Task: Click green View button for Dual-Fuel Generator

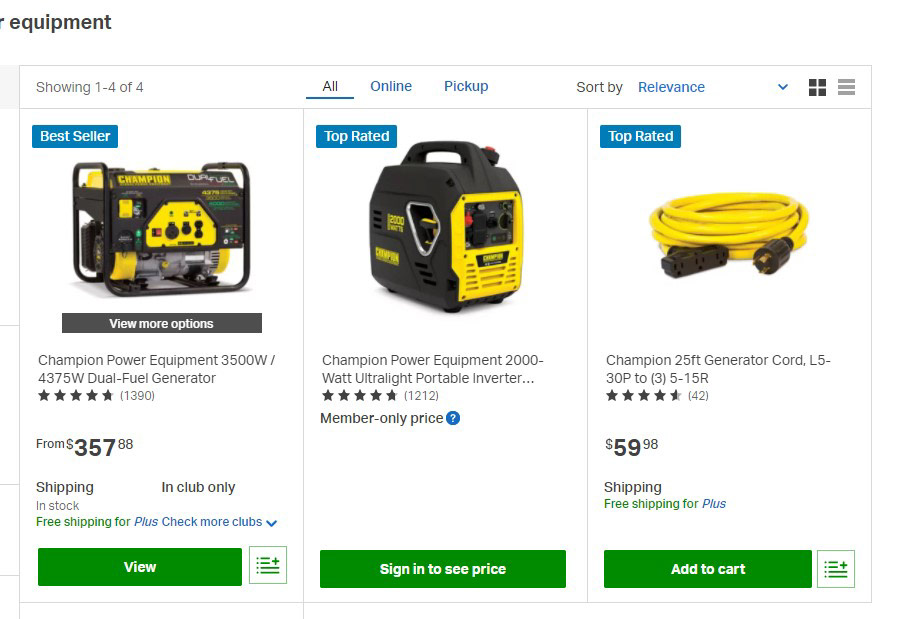Action: coord(140,567)
